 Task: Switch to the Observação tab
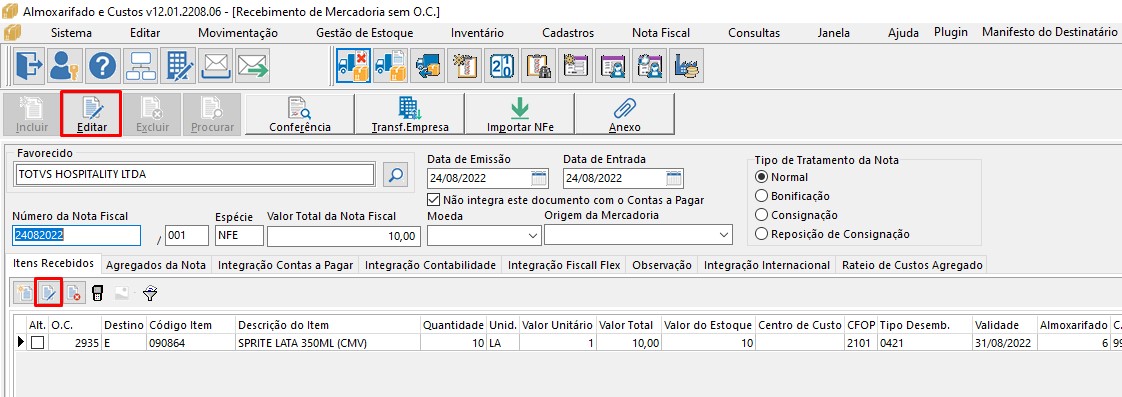click(662, 265)
